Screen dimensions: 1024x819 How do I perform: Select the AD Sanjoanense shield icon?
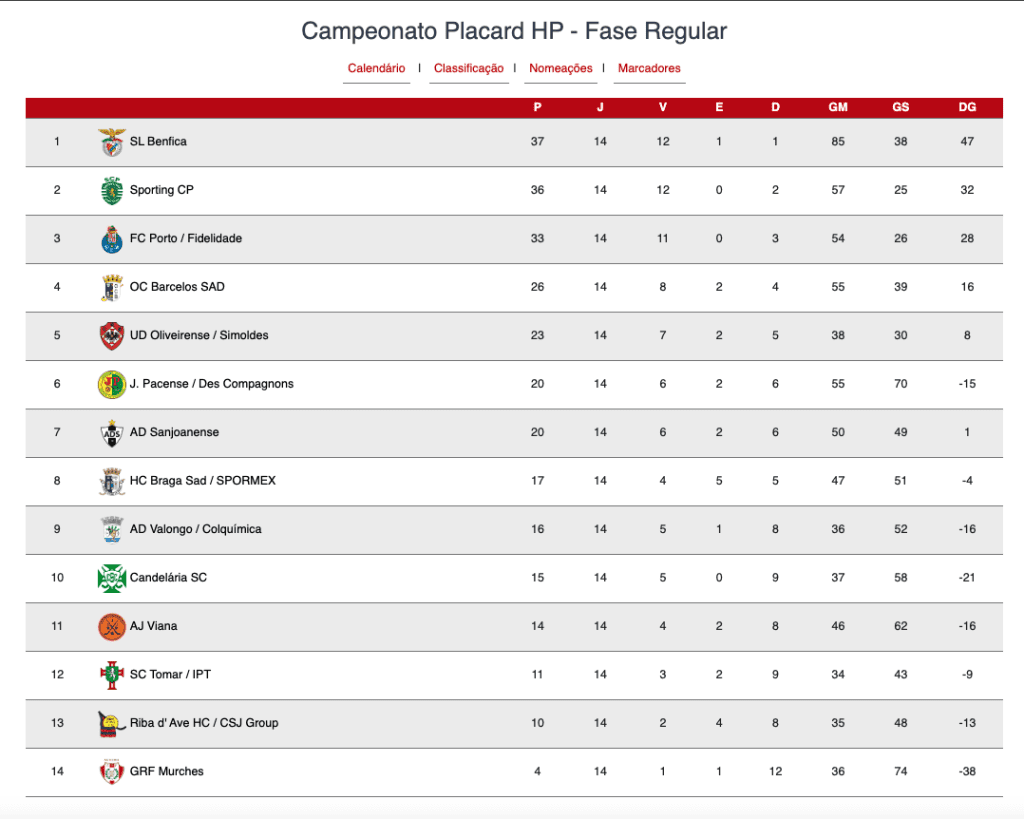pos(112,432)
